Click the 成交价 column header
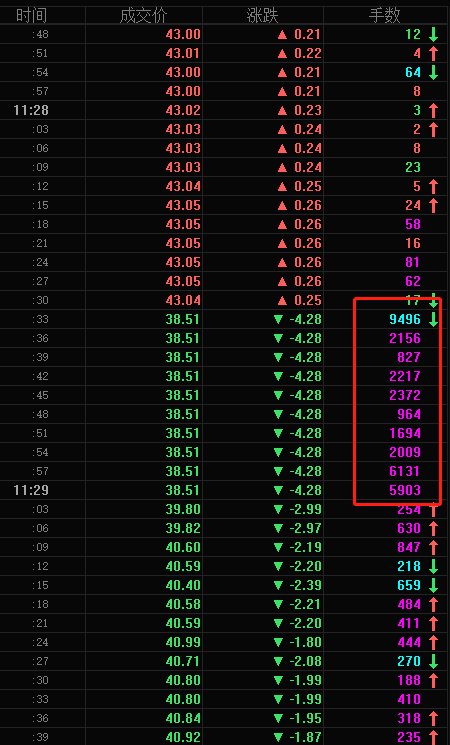Viewport: 450px width, 745px height. click(144, 16)
